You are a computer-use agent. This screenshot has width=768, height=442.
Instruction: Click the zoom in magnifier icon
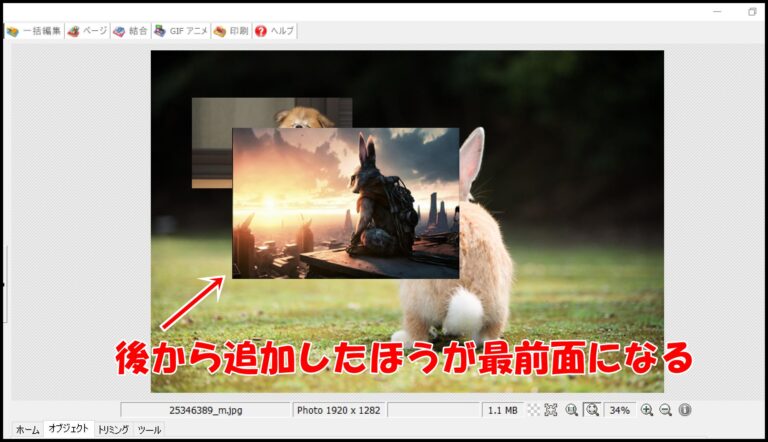(647, 410)
